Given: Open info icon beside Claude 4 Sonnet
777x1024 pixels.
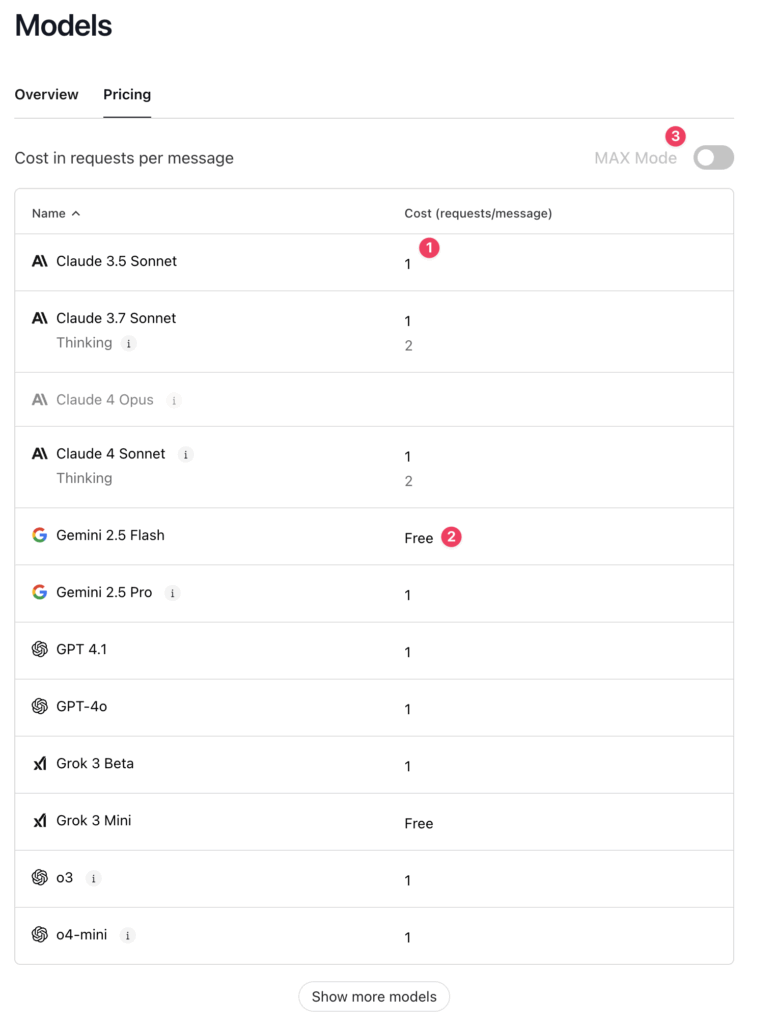Looking at the screenshot, I should coord(185,455).
